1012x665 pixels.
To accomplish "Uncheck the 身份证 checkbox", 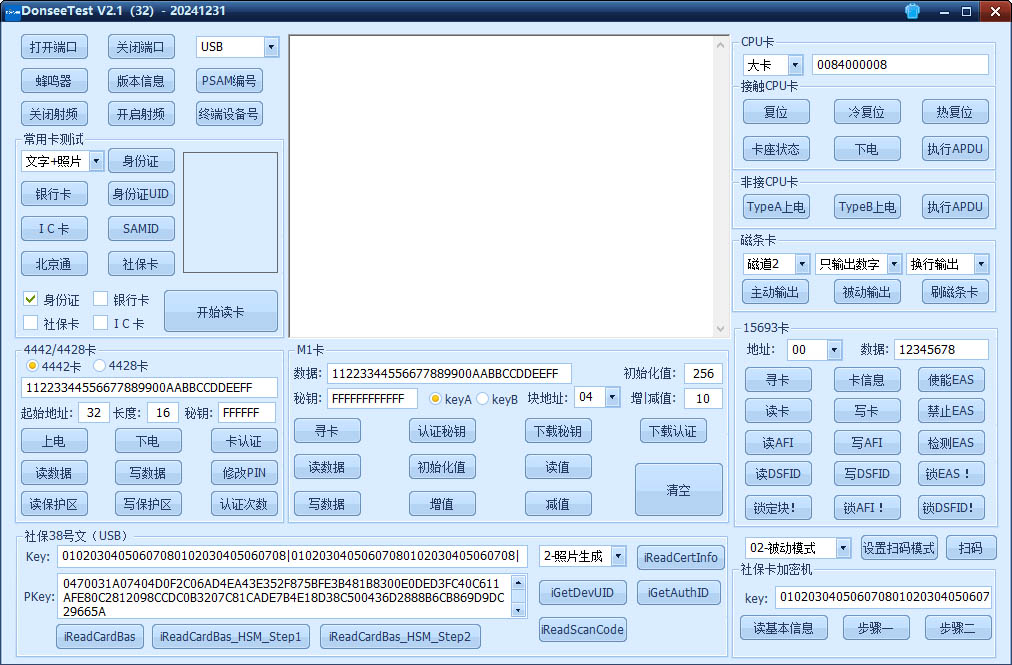I will click(30, 297).
